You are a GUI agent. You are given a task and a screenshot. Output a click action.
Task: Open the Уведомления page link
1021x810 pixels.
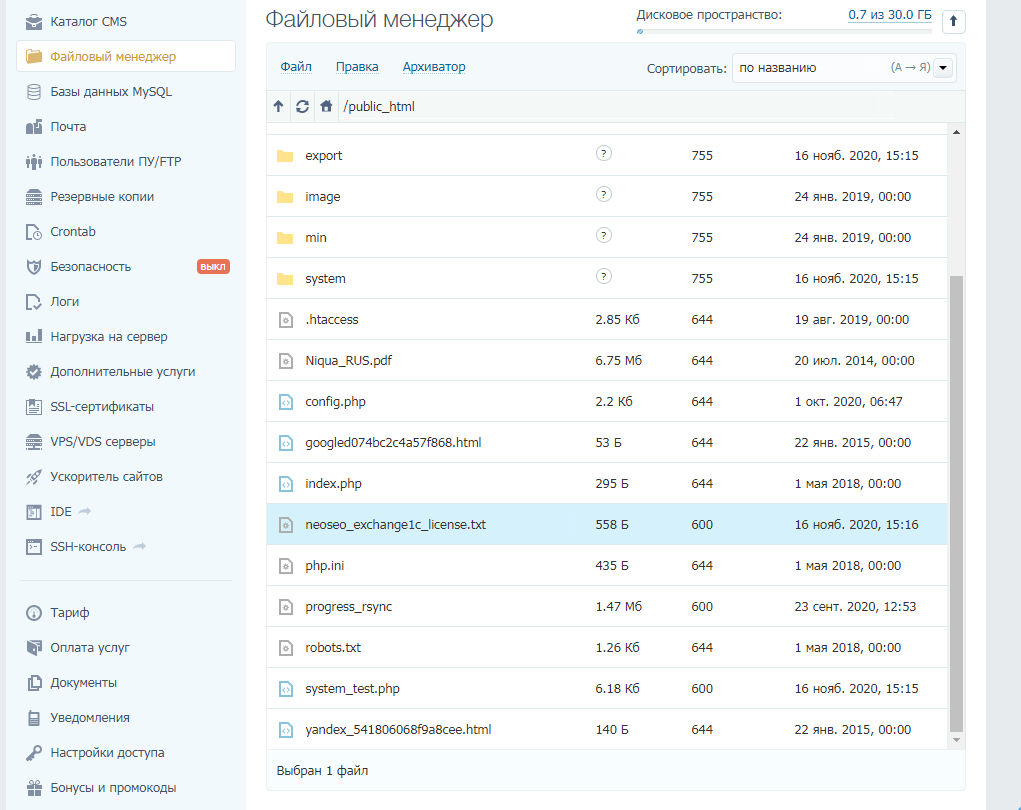(91, 718)
